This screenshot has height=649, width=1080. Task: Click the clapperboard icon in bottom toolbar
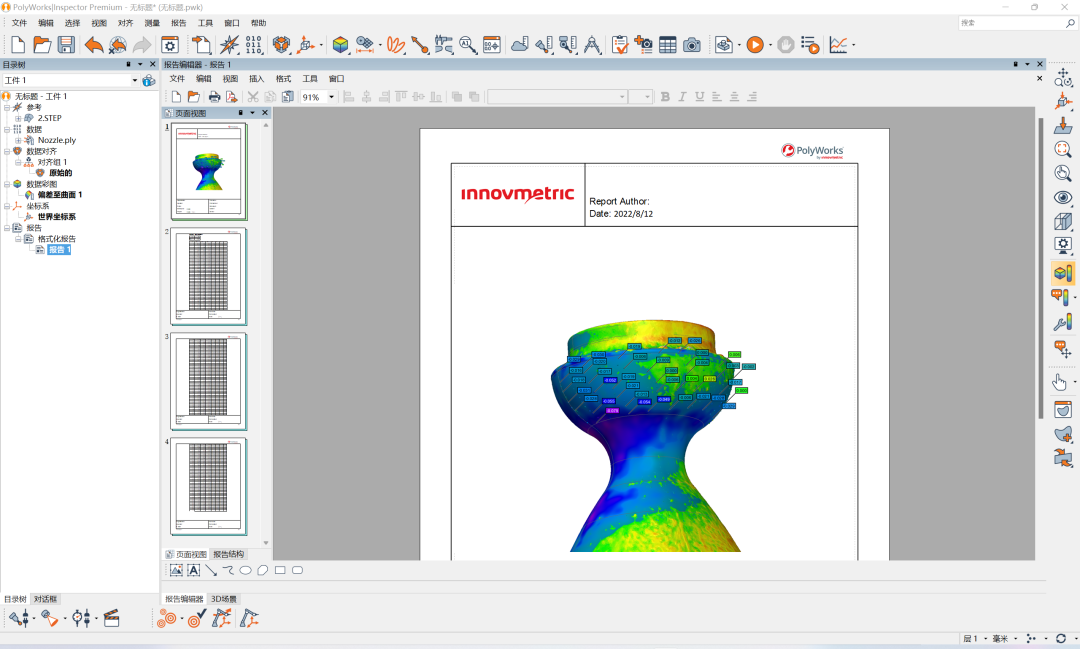point(112,618)
